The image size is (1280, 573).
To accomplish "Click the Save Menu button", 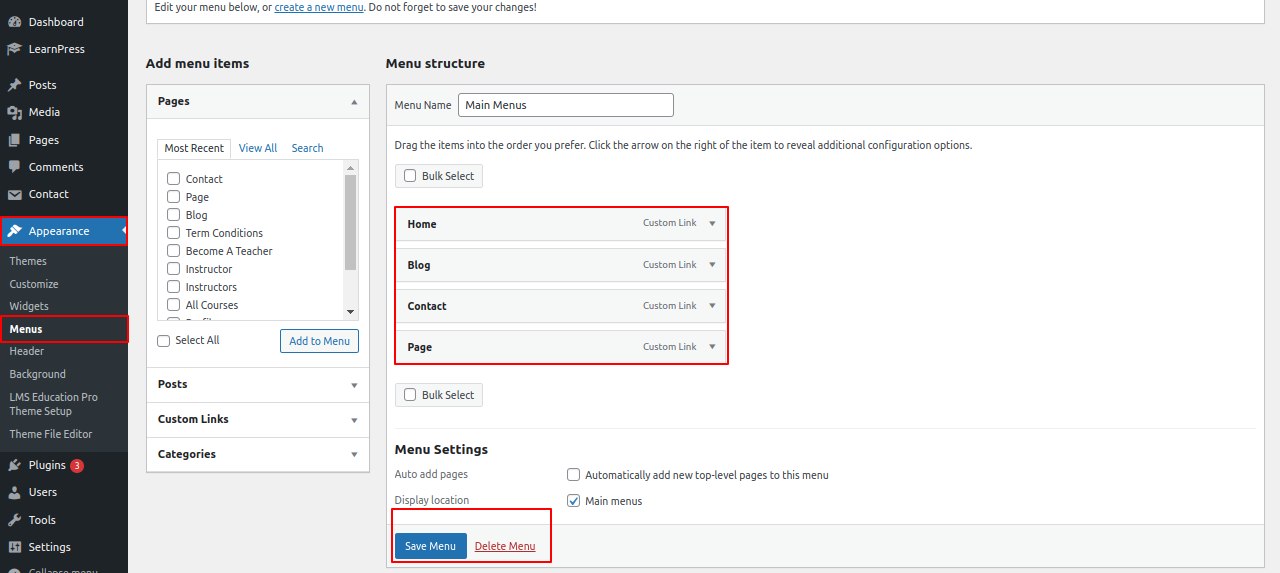I will coord(430,546).
